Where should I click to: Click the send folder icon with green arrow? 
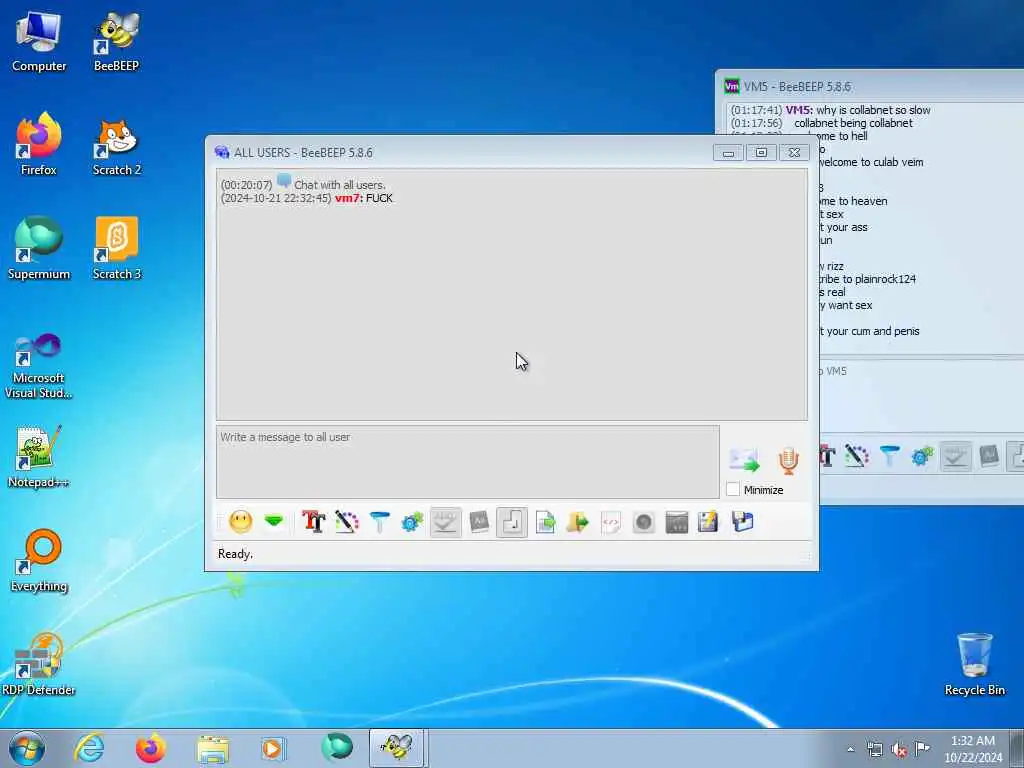click(x=577, y=522)
